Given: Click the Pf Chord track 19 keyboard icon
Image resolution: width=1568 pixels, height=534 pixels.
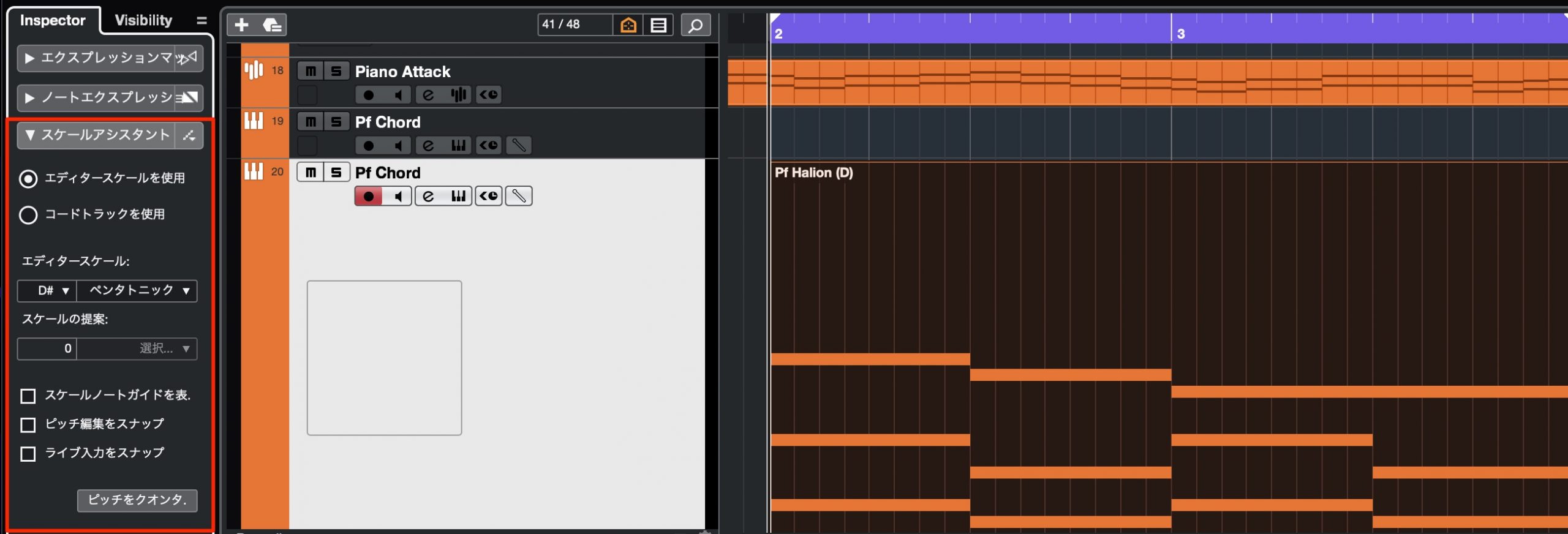Looking at the screenshot, I should pyautogui.click(x=254, y=121).
